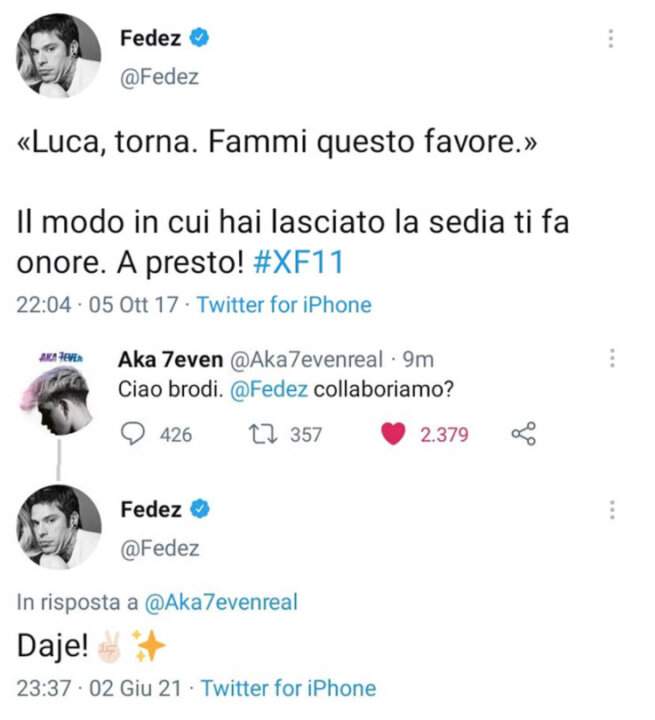Image resolution: width=655 pixels, height=720 pixels.
Task: Open more options on Fedez reply tweet
Action: click(x=611, y=510)
